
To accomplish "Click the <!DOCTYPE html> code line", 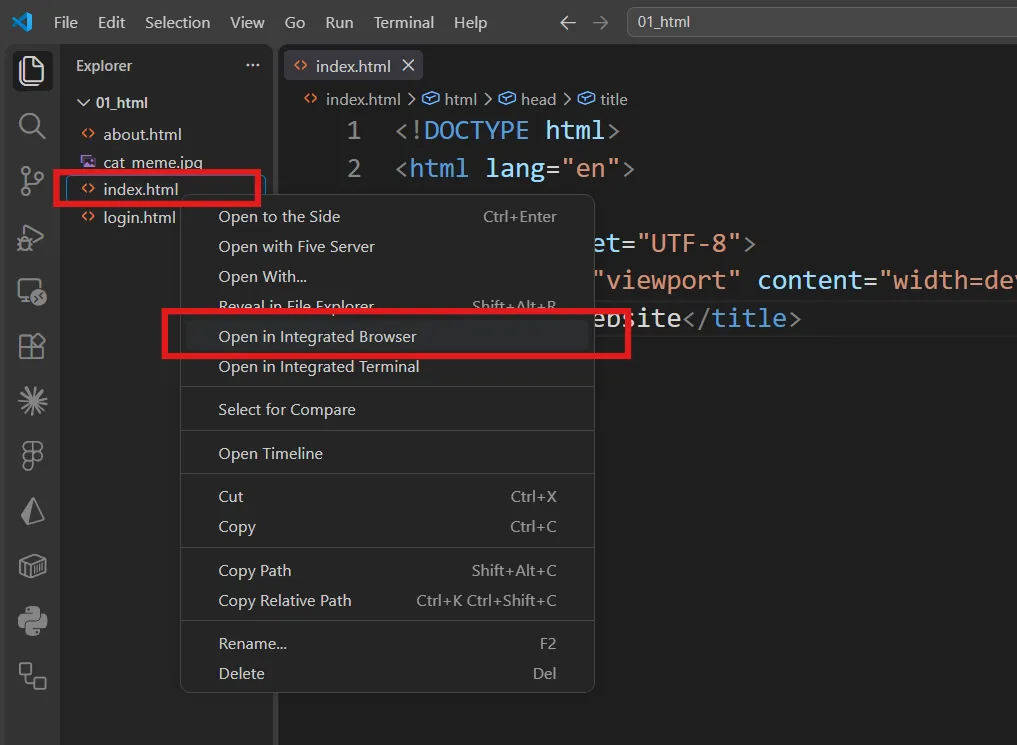I will click(x=507, y=130).
